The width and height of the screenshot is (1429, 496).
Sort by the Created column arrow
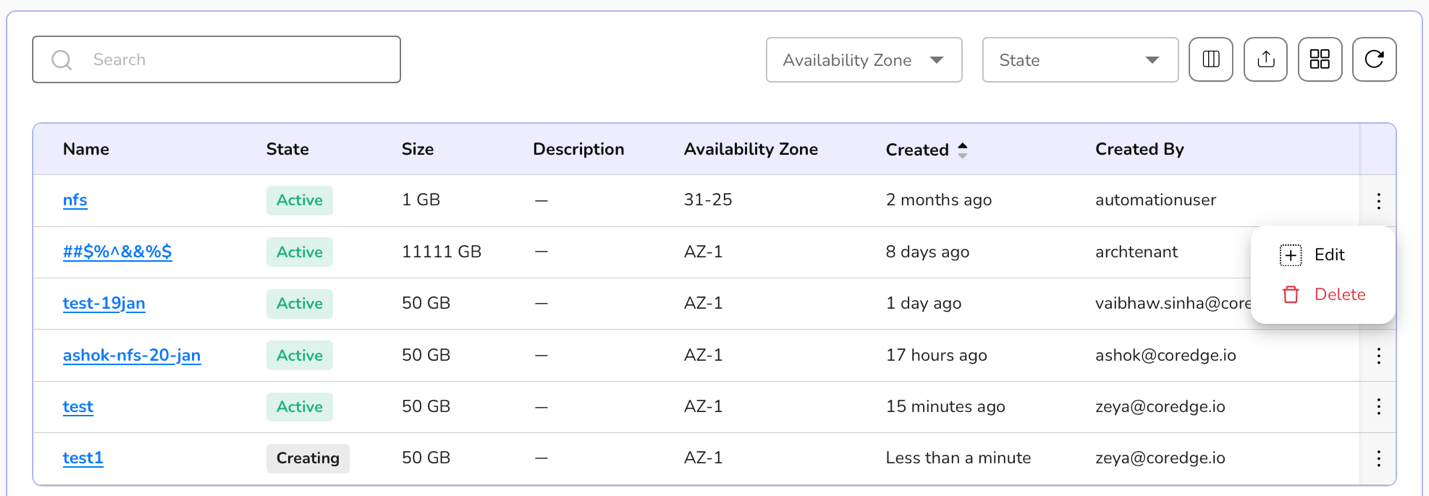click(962, 150)
